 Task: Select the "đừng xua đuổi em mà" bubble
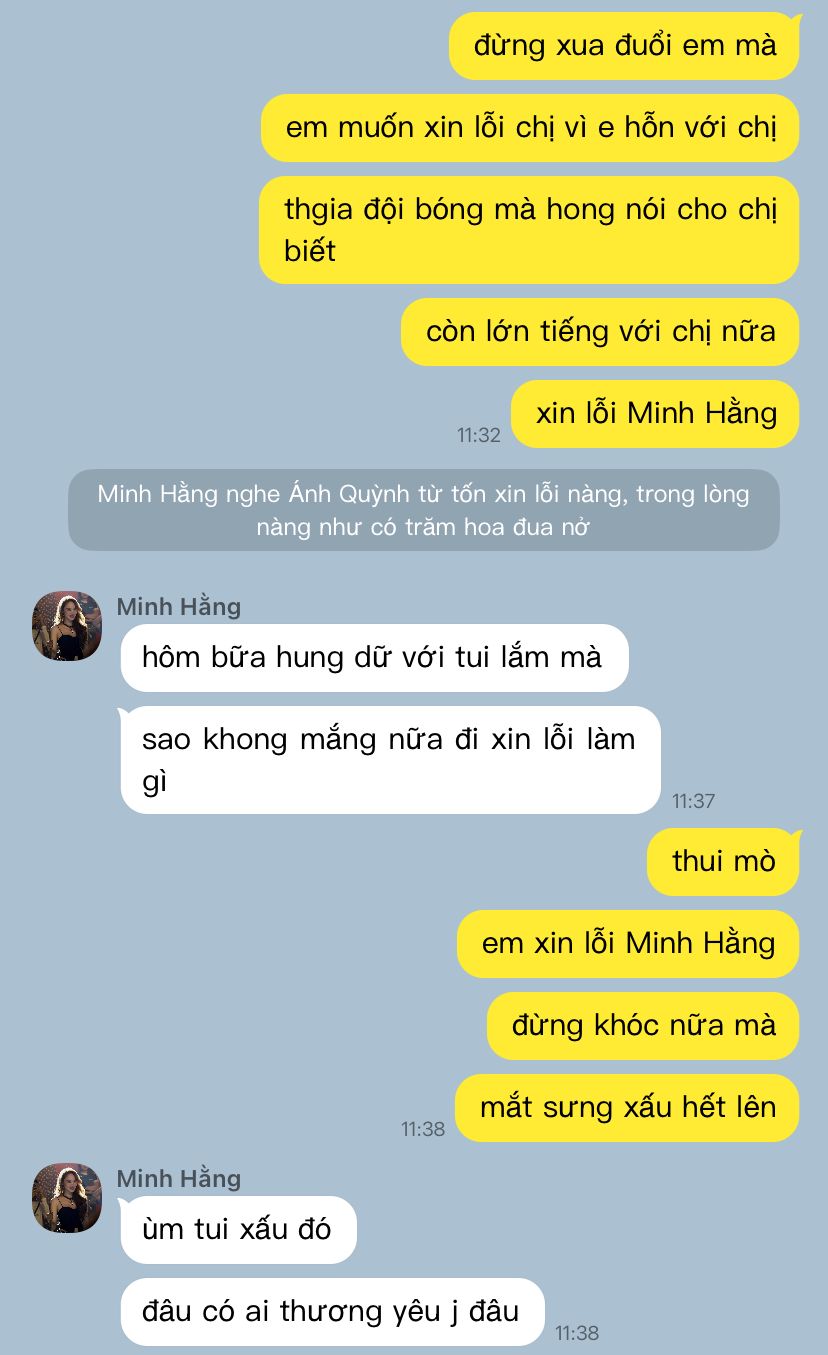point(624,46)
